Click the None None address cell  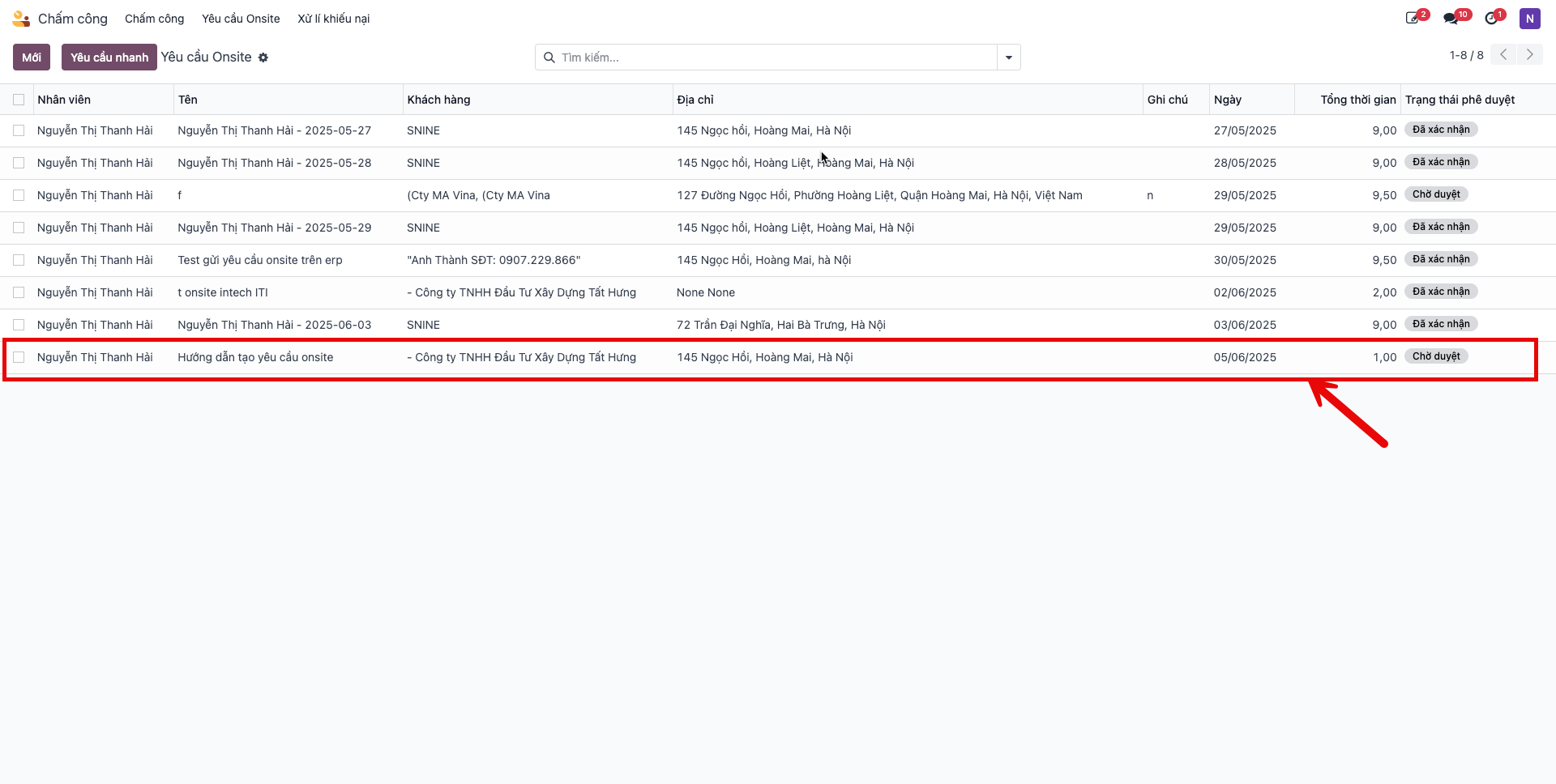click(x=706, y=292)
